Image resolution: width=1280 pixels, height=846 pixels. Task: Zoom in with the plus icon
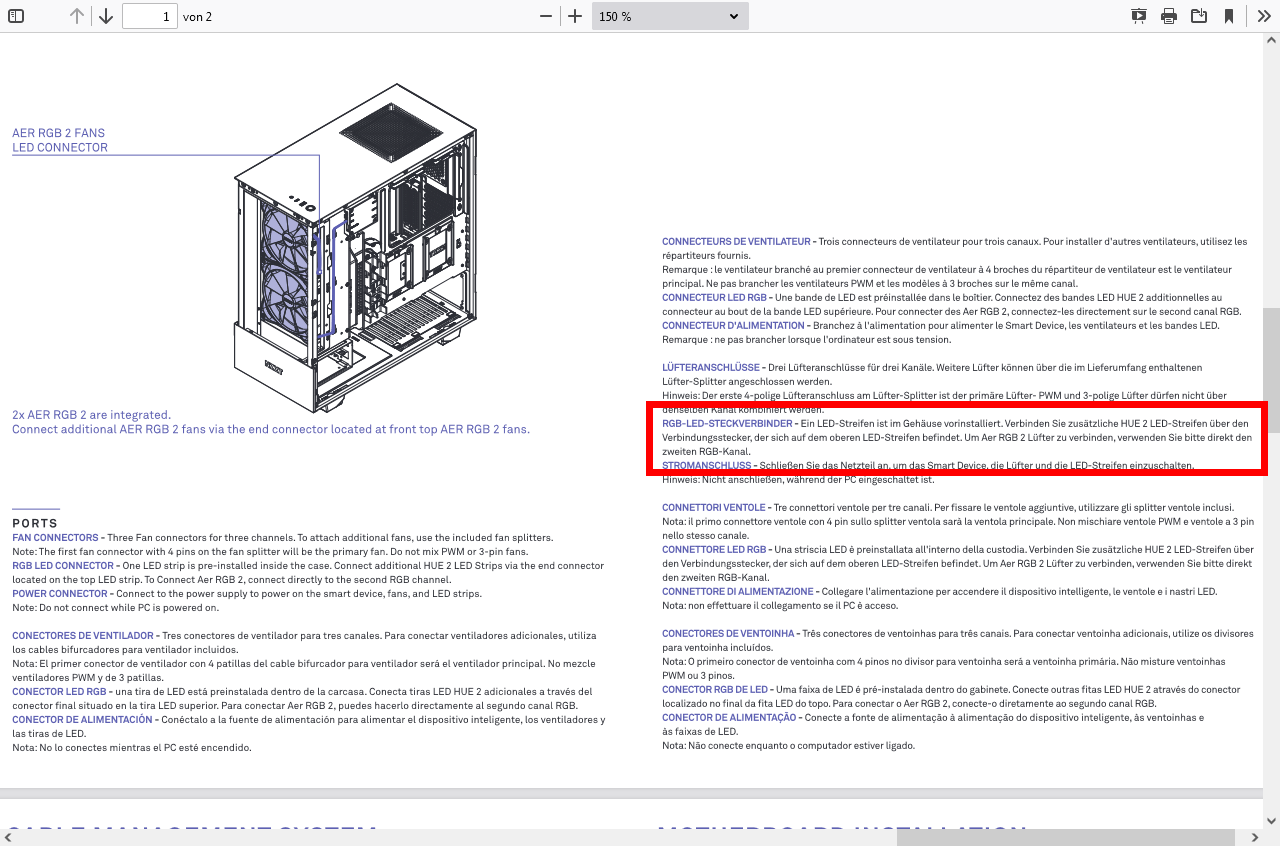(x=575, y=16)
